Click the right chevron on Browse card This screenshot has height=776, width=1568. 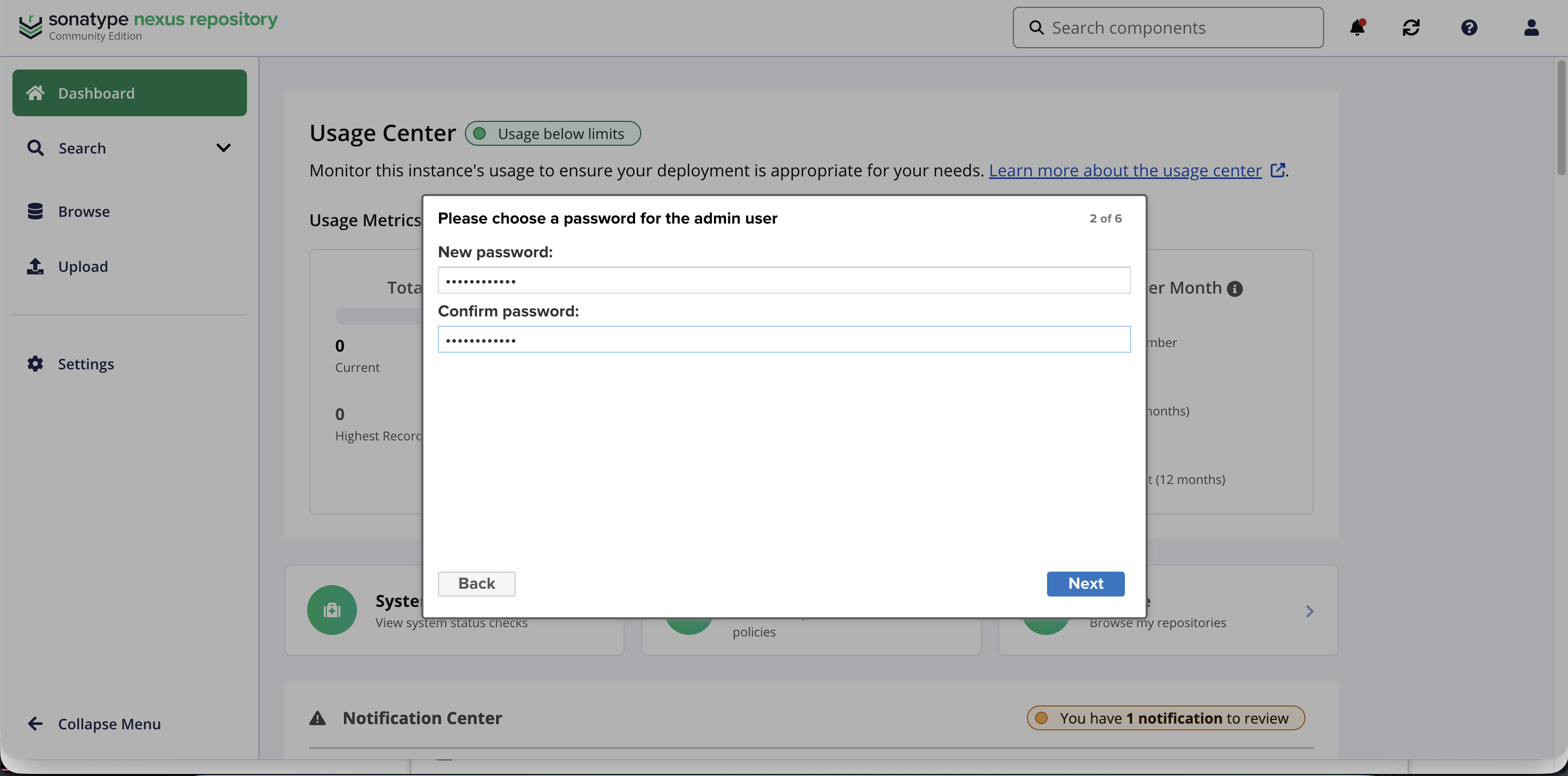tap(1309, 611)
